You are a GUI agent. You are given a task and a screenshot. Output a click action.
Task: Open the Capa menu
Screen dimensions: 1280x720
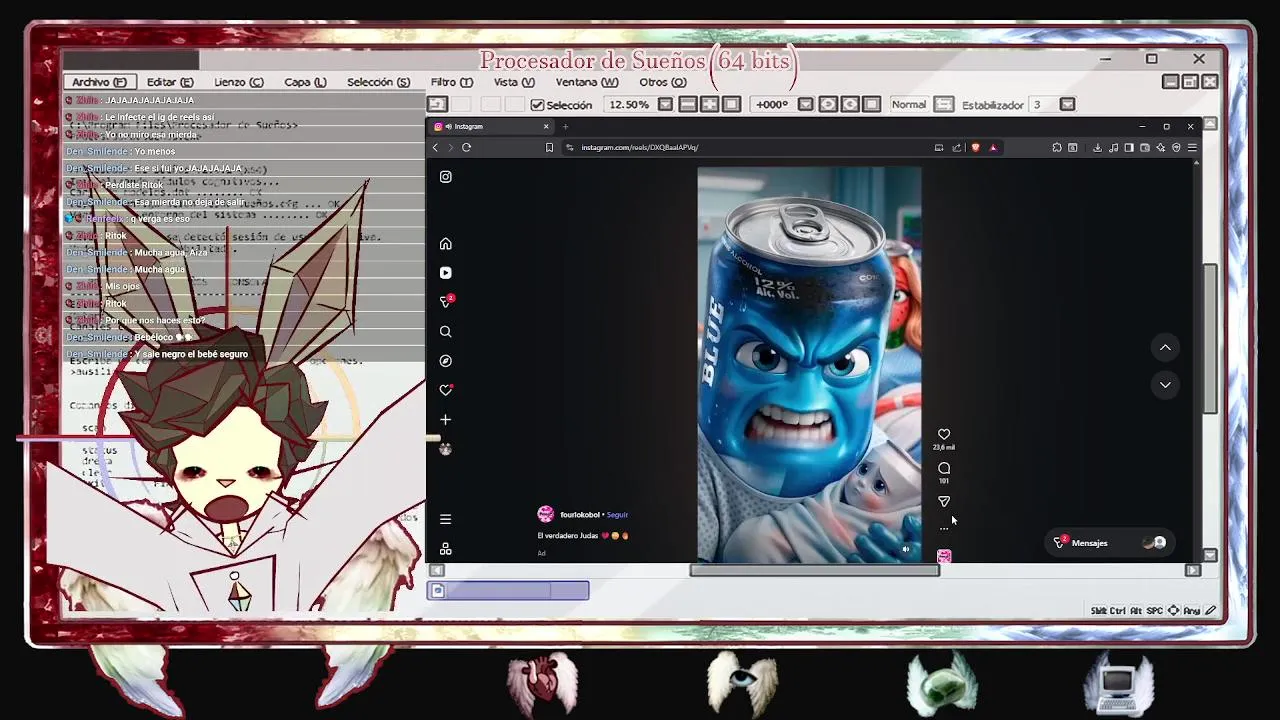pos(305,82)
